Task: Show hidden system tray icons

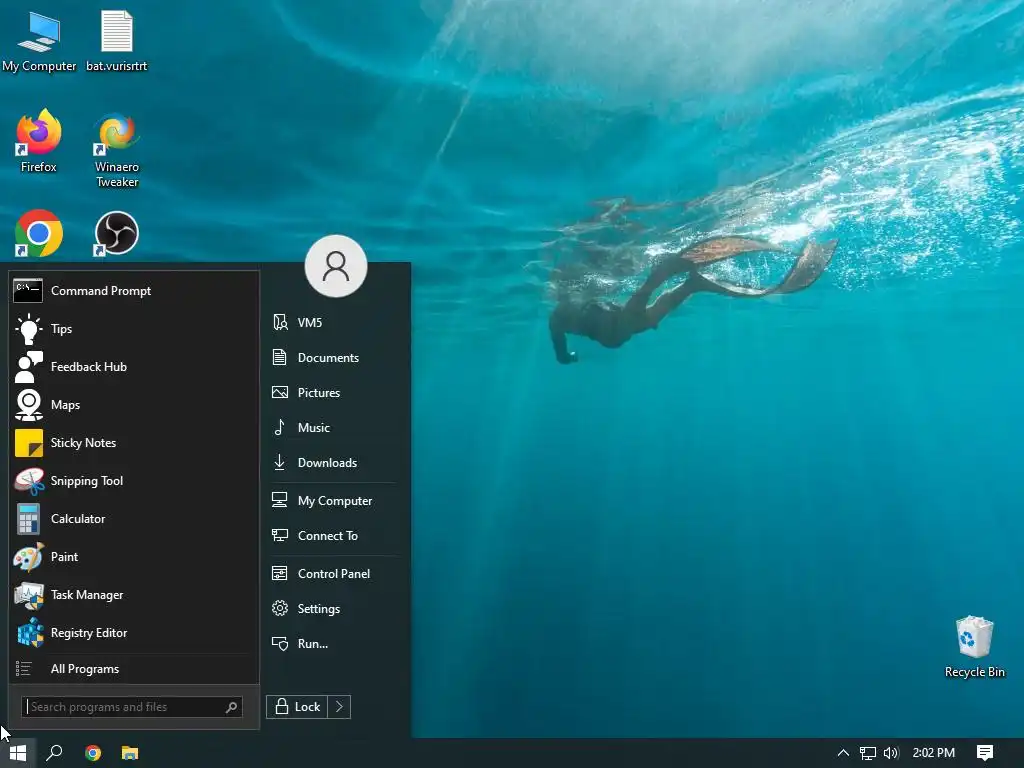Action: pos(843,753)
